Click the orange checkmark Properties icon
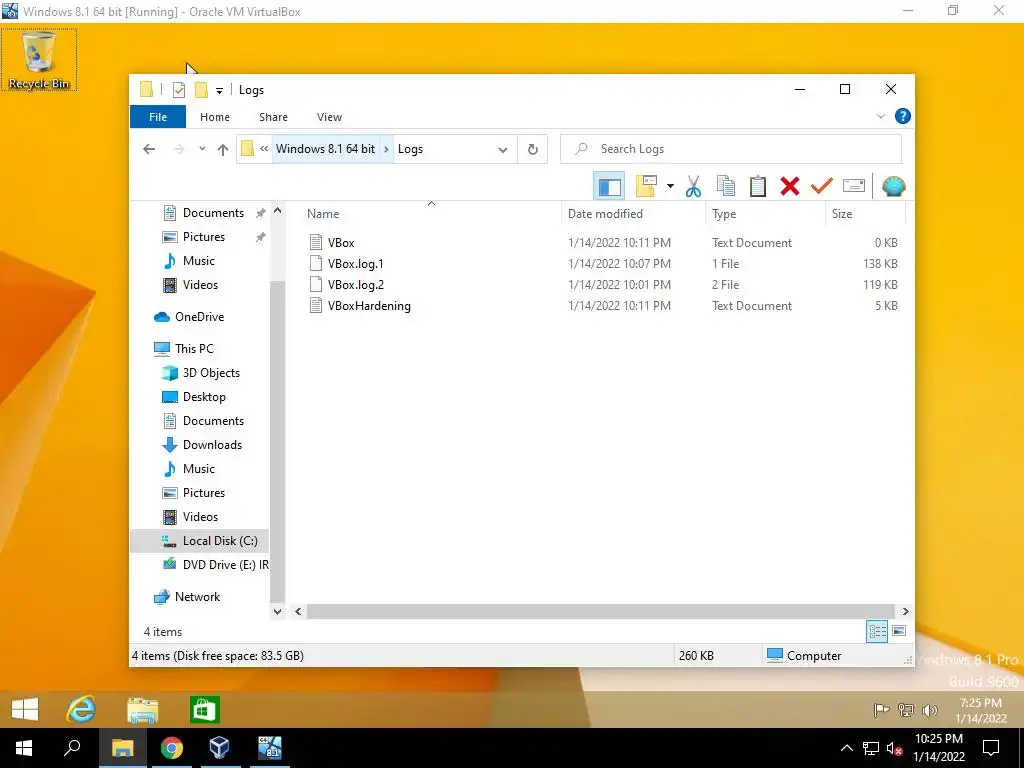This screenshot has height=768, width=1024. point(822,186)
